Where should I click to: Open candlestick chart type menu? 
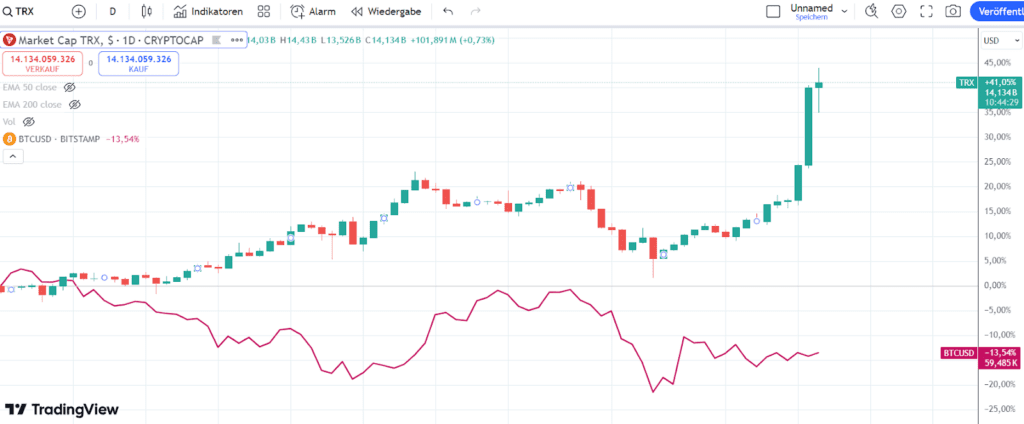[x=146, y=11]
